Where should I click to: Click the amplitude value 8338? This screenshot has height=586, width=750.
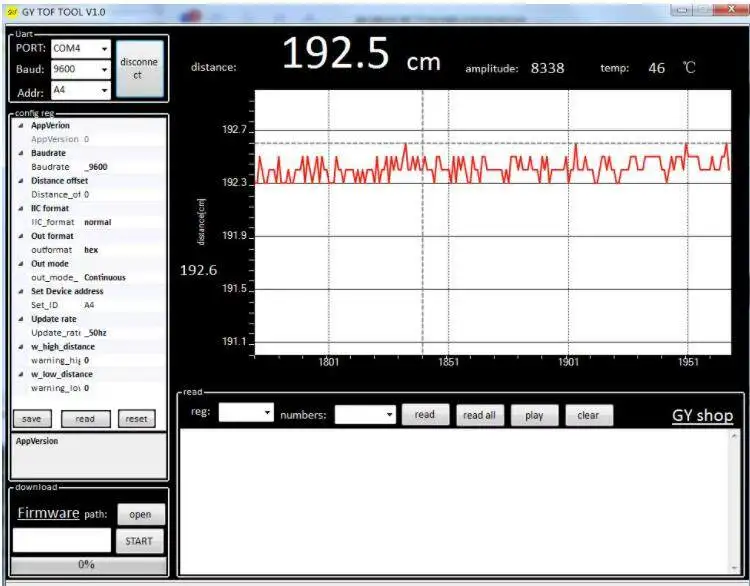[547, 68]
